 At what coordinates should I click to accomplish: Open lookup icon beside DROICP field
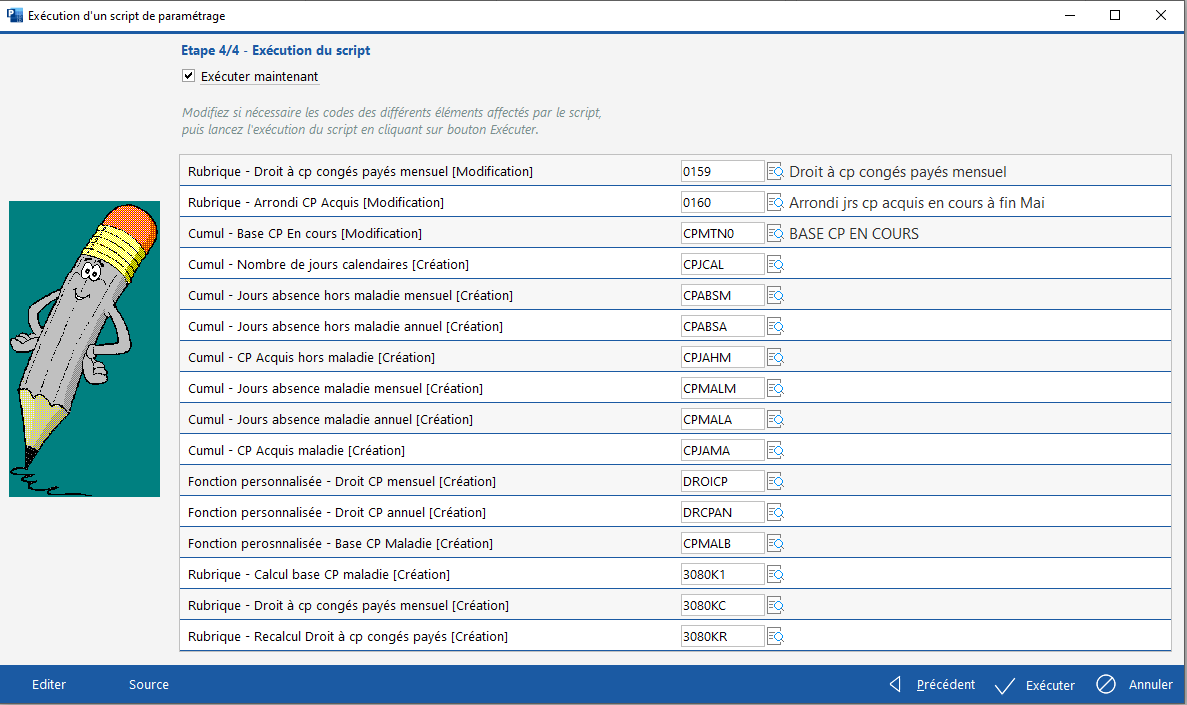775,482
